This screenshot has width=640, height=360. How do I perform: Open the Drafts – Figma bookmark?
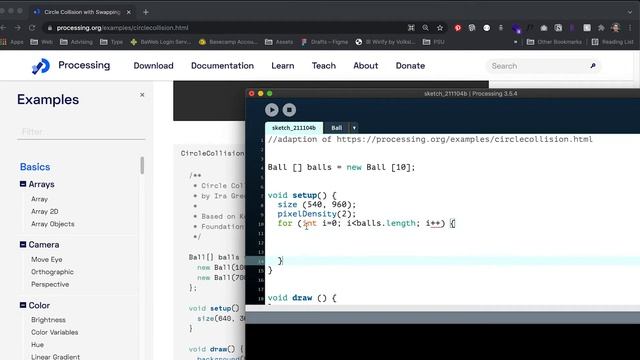(x=324, y=42)
